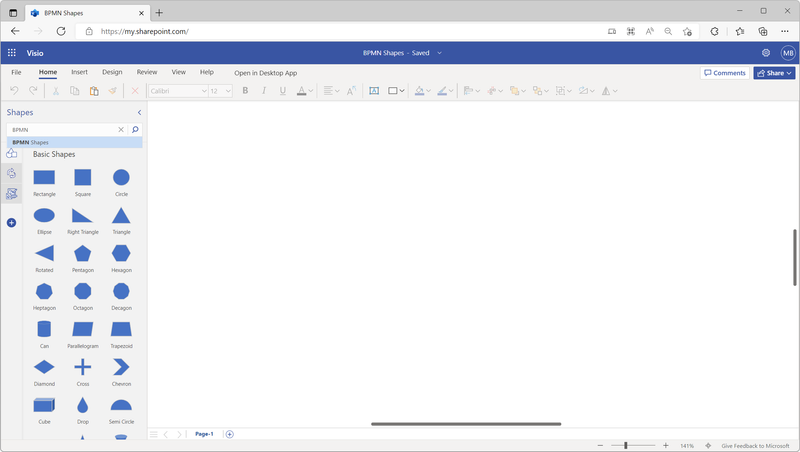Insert a text box via ribbon icon
Screen dimensions: 800x452
pyautogui.click(x=374, y=91)
